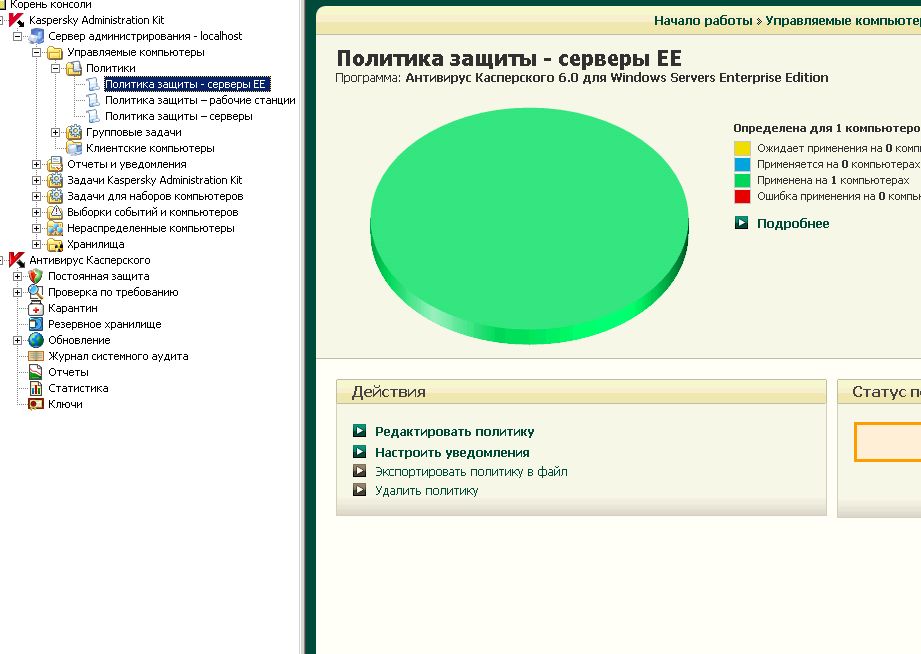Image resolution: width=921 pixels, height=654 pixels.
Task: Click the Проверка по требованию magnifier icon
Action: (x=36, y=292)
